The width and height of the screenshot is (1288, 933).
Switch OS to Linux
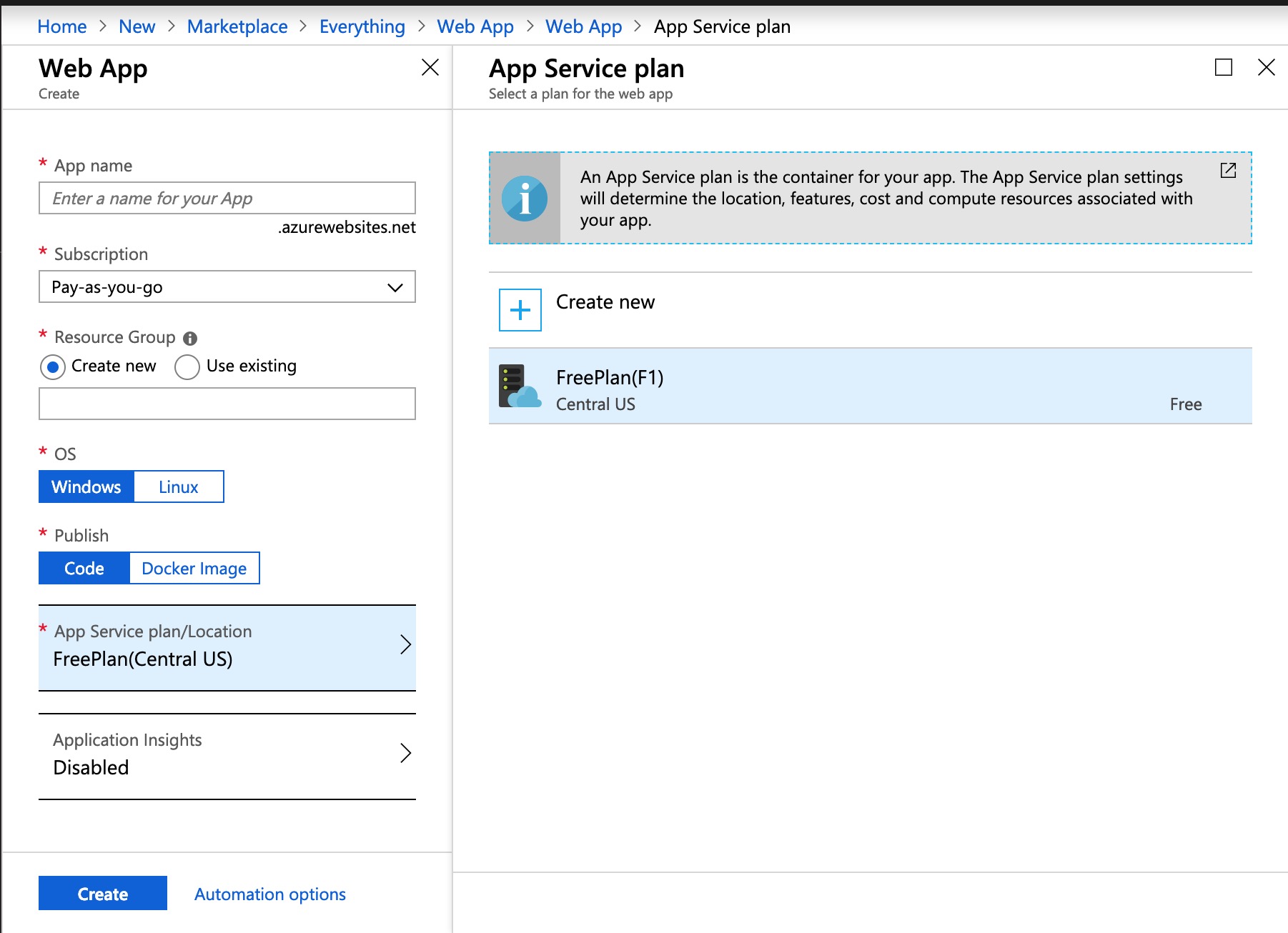(178, 487)
